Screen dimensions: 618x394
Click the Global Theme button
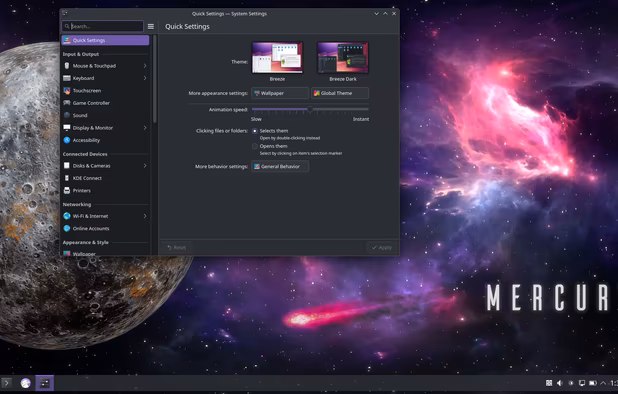[x=340, y=93]
